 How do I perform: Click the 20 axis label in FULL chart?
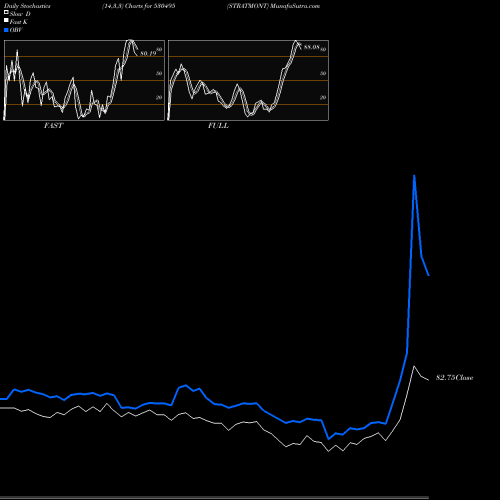(323, 98)
